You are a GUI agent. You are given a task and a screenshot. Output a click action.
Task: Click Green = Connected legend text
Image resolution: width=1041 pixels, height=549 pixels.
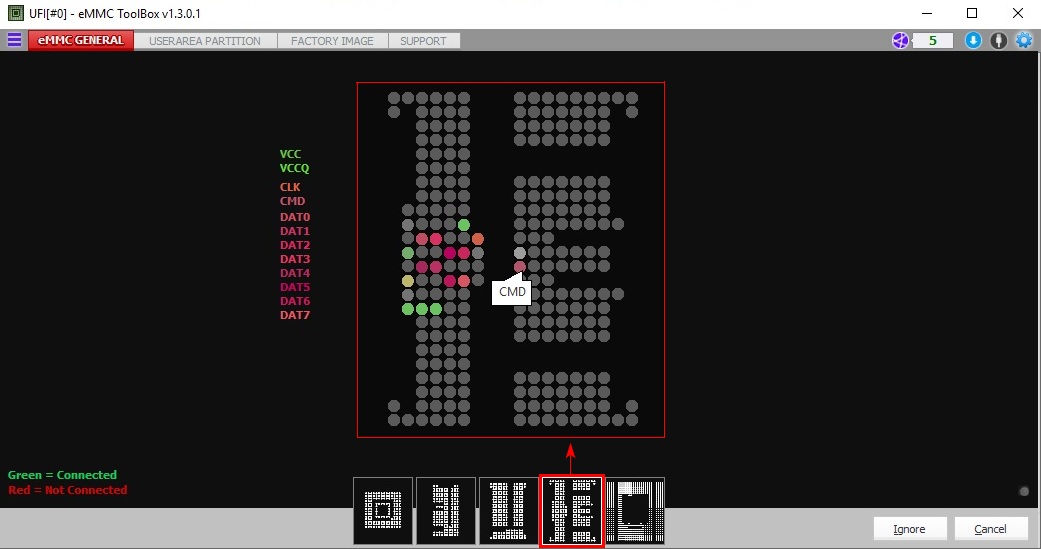pos(62,475)
